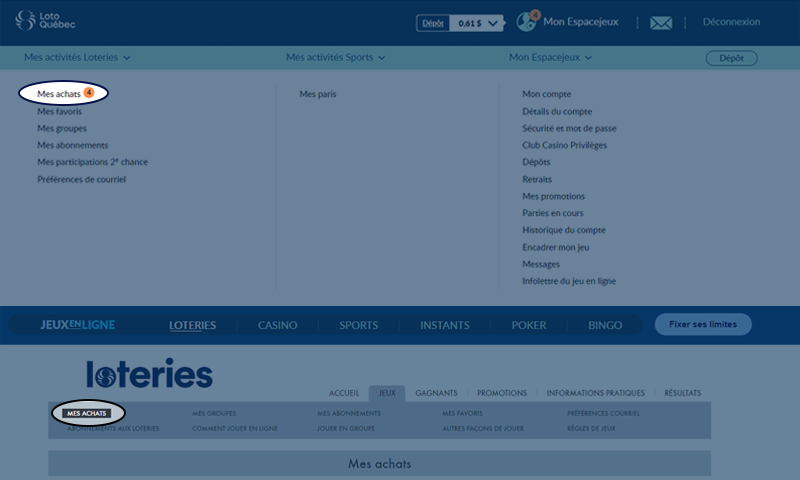The width and height of the screenshot is (800, 480).
Task: Click MES ABONNEMENTS in the submenu
Action: click(x=349, y=413)
